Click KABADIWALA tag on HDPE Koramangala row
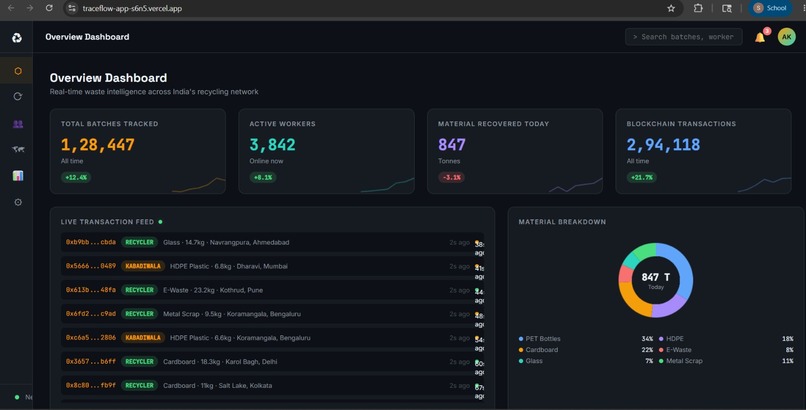This screenshot has height=410, width=806. point(143,338)
